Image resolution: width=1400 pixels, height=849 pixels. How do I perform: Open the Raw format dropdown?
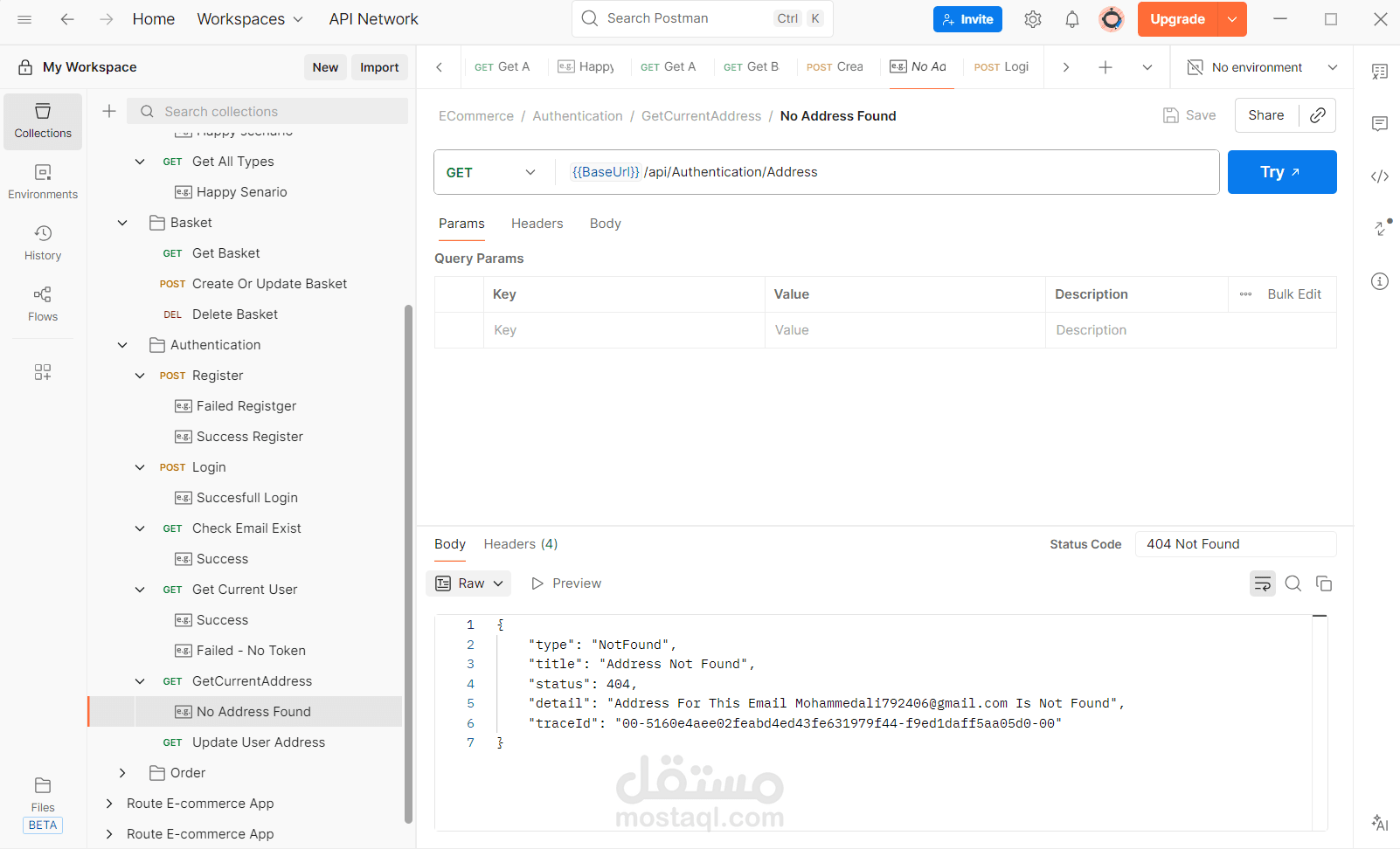point(468,583)
